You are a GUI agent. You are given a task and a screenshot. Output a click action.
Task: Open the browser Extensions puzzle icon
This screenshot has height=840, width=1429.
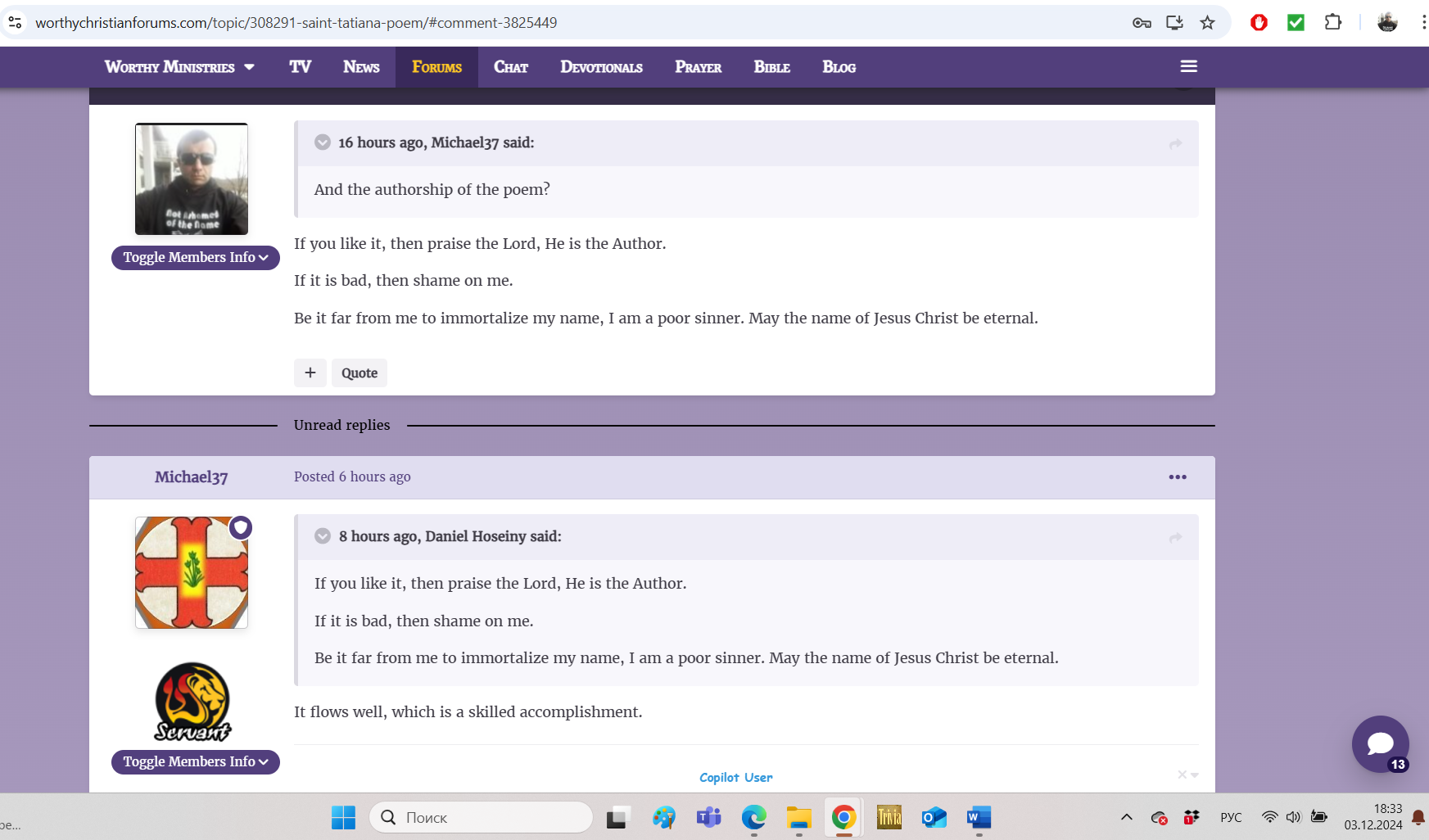1333,22
